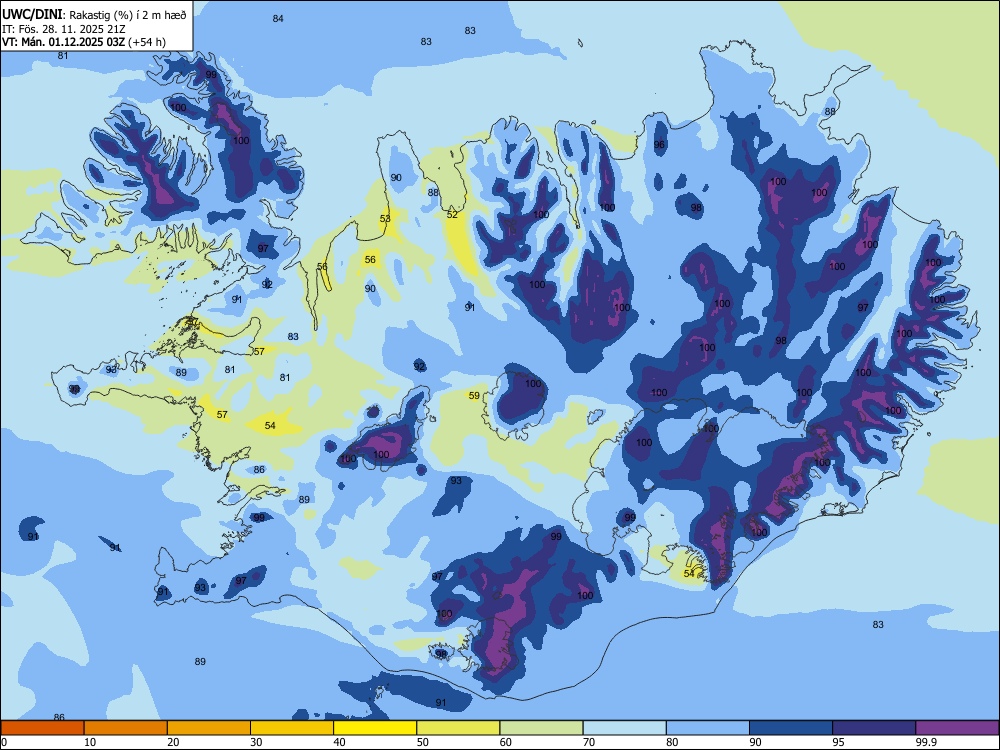This screenshot has height=750, width=1000.
Task: Click the dark blue 90–95 legend swatch
Action: coord(791,728)
